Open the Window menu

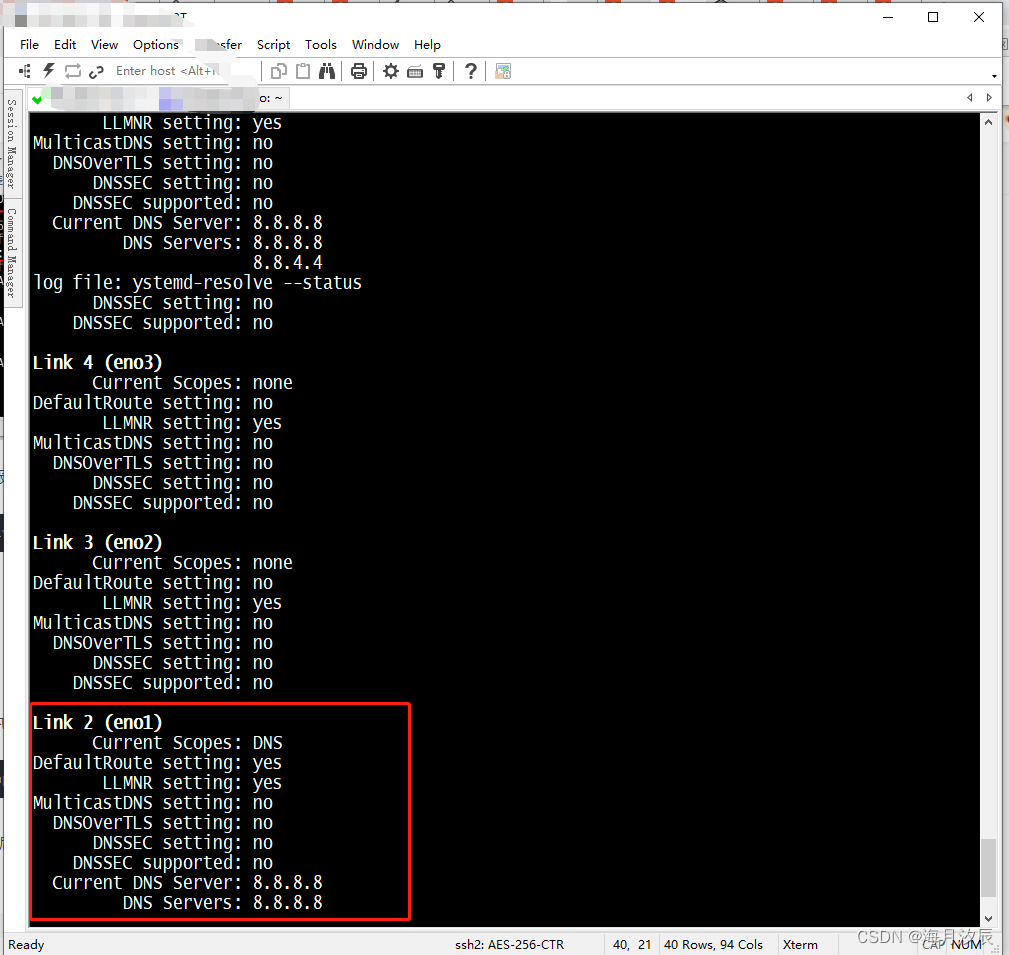pyautogui.click(x=375, y=44)
